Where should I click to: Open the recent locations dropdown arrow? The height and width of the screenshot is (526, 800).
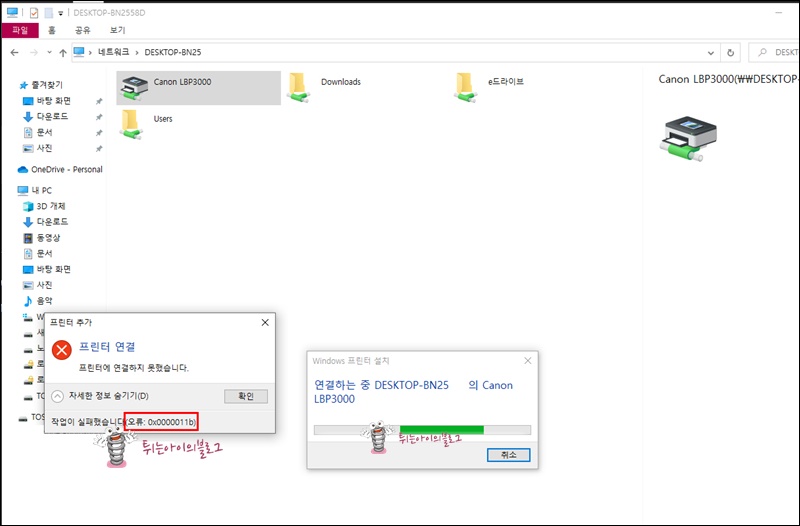(x=49, y=53)
